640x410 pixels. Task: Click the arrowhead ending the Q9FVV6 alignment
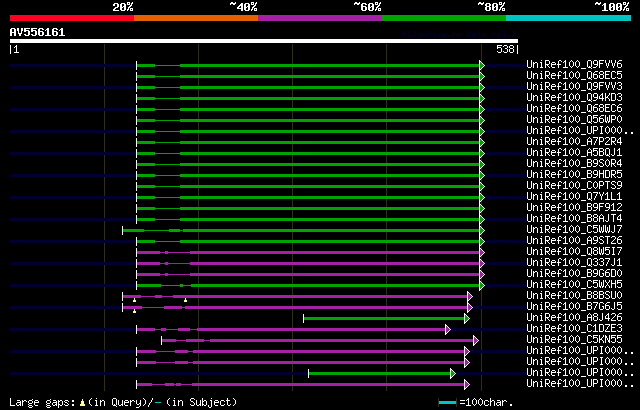pos(482,65)
